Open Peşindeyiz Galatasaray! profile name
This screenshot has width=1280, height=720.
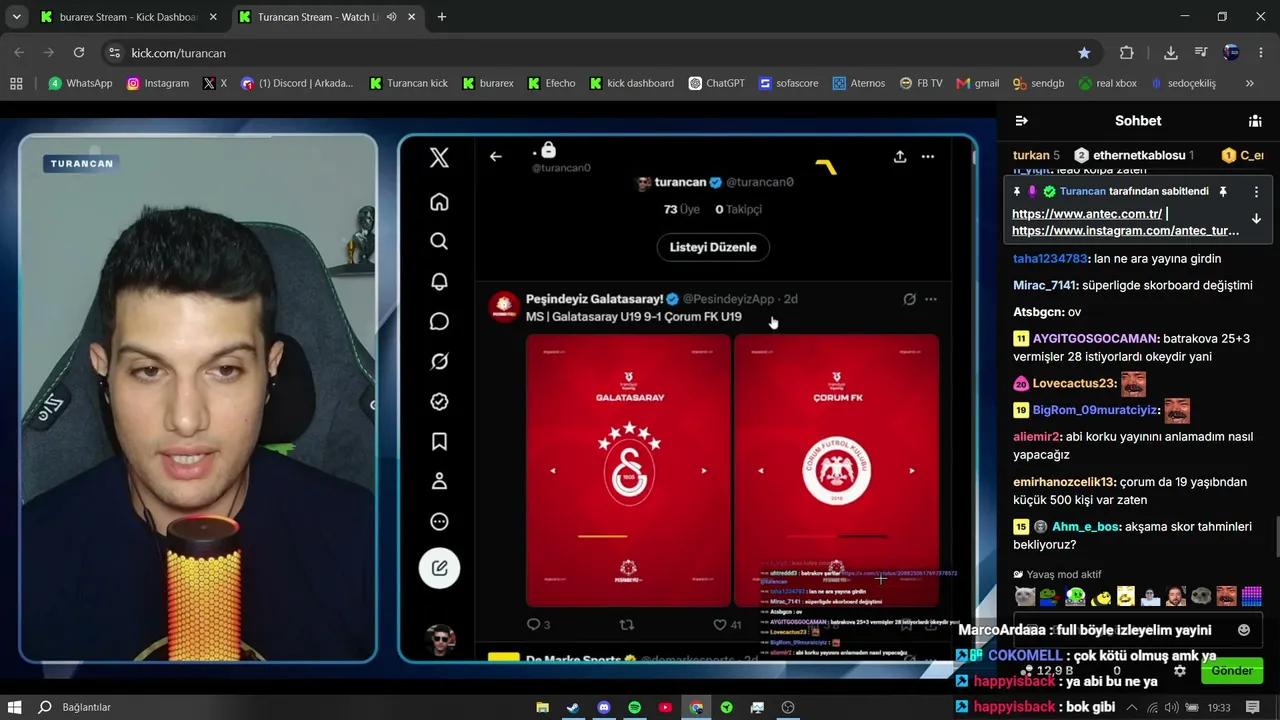(595, 299)
